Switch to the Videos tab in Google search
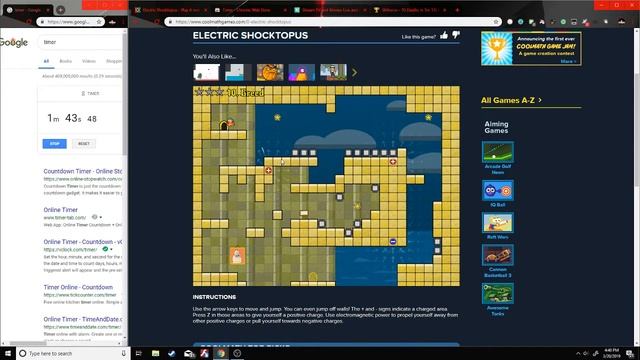 coord(89,61)
